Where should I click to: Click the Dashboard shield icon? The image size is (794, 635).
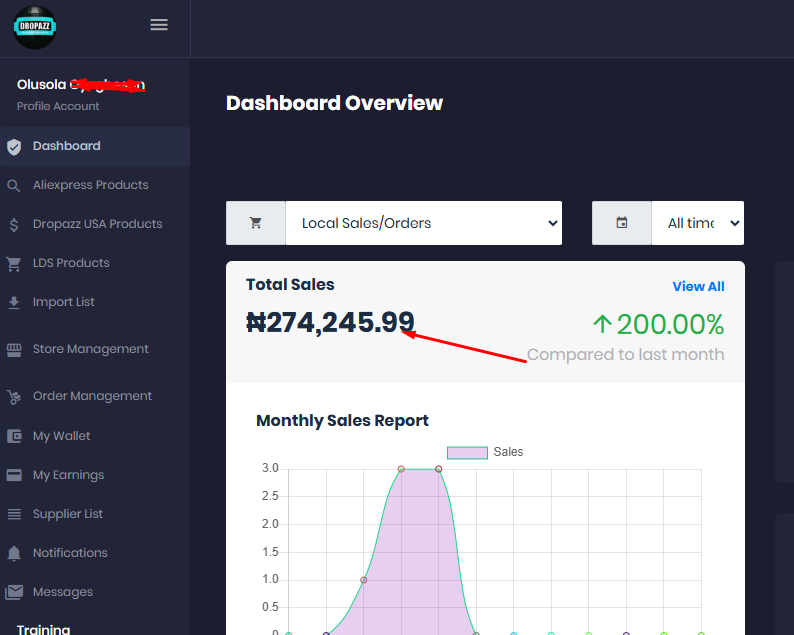(14, 147)
